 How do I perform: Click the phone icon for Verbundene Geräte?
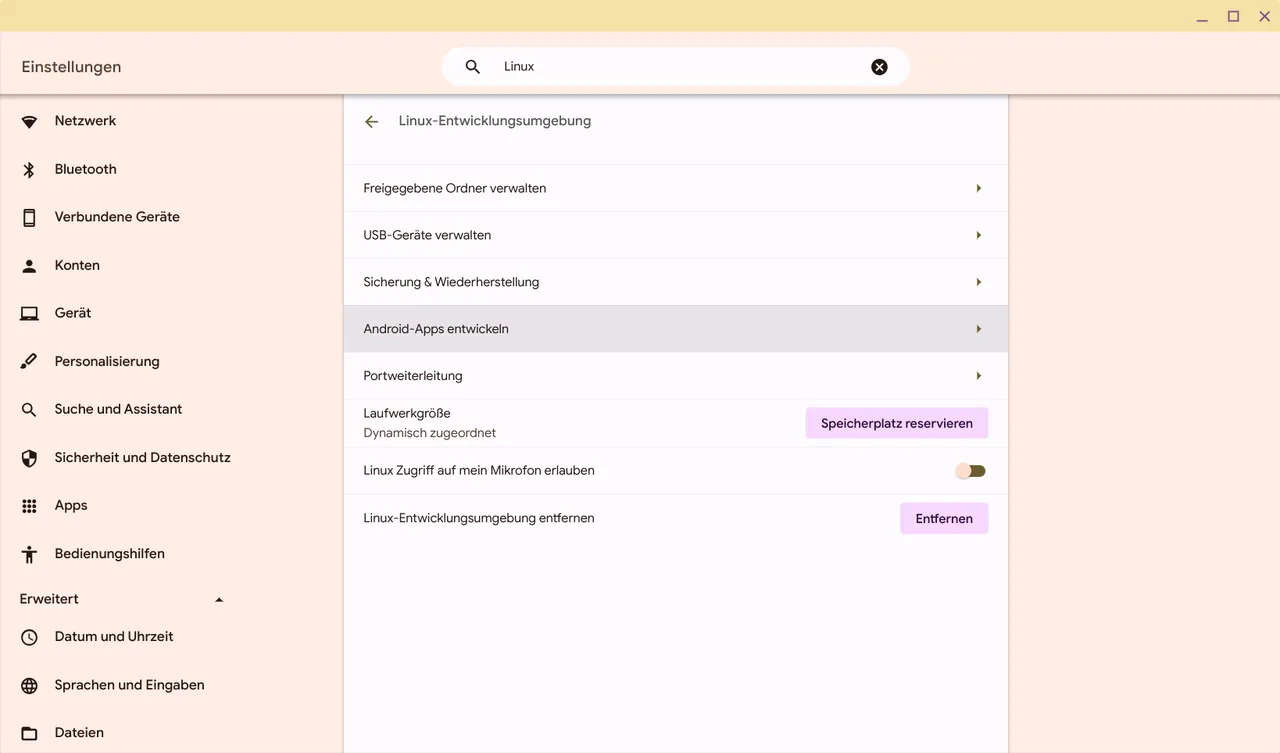point(29,217)
